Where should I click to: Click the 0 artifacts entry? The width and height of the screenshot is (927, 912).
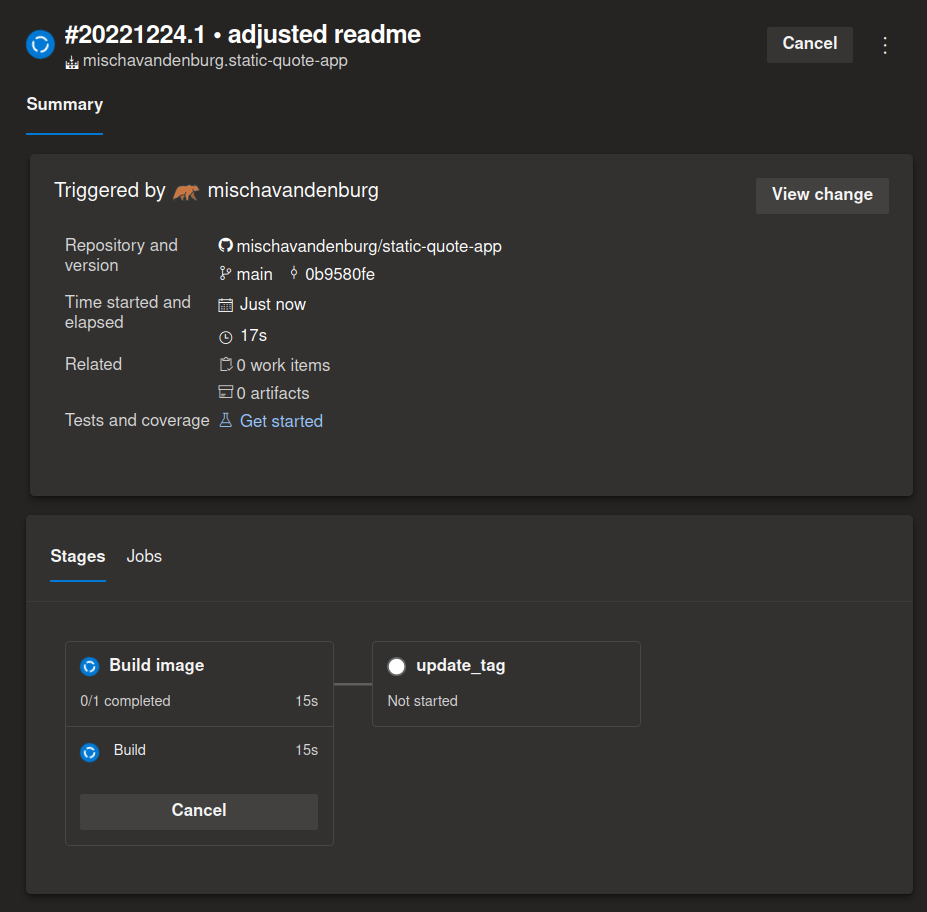click(x=273, y=393)
